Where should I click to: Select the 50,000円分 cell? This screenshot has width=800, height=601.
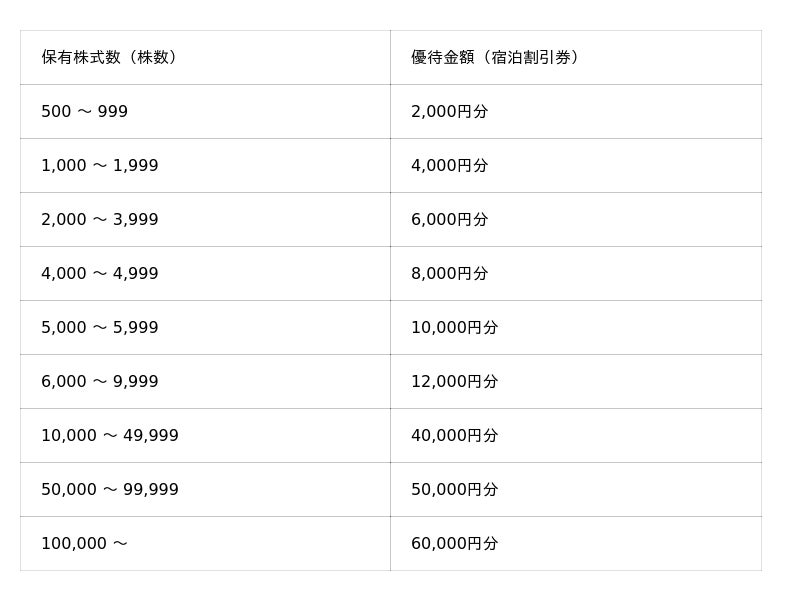pos(455,490)
